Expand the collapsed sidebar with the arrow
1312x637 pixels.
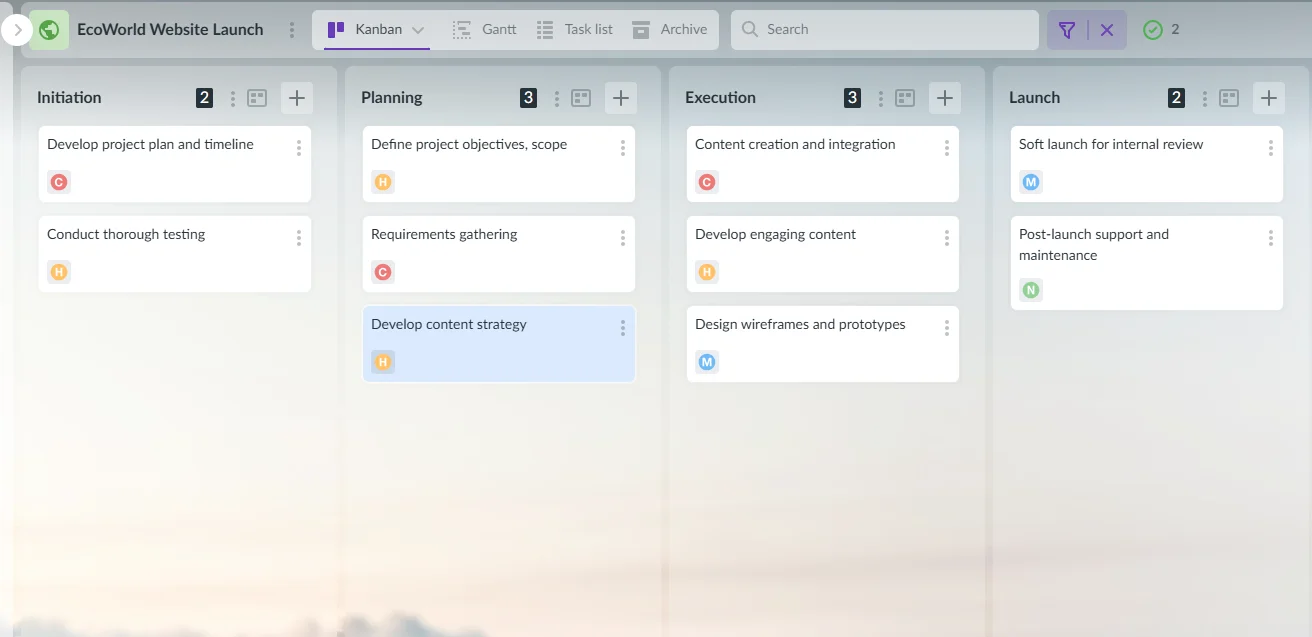[x=17, y=30]
